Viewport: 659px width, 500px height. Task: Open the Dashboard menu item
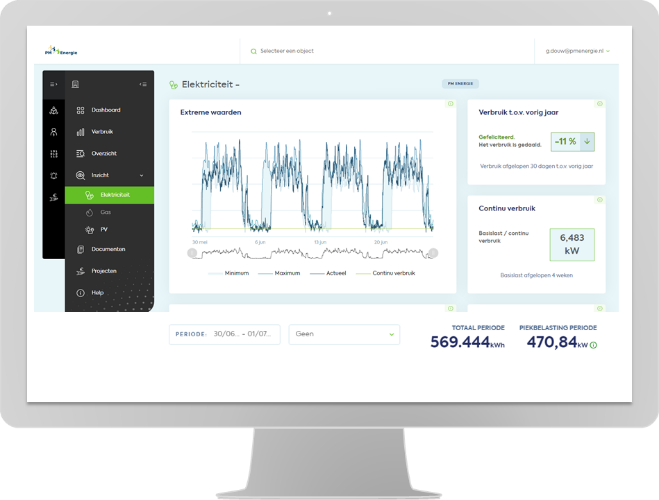tap(105, 110)
